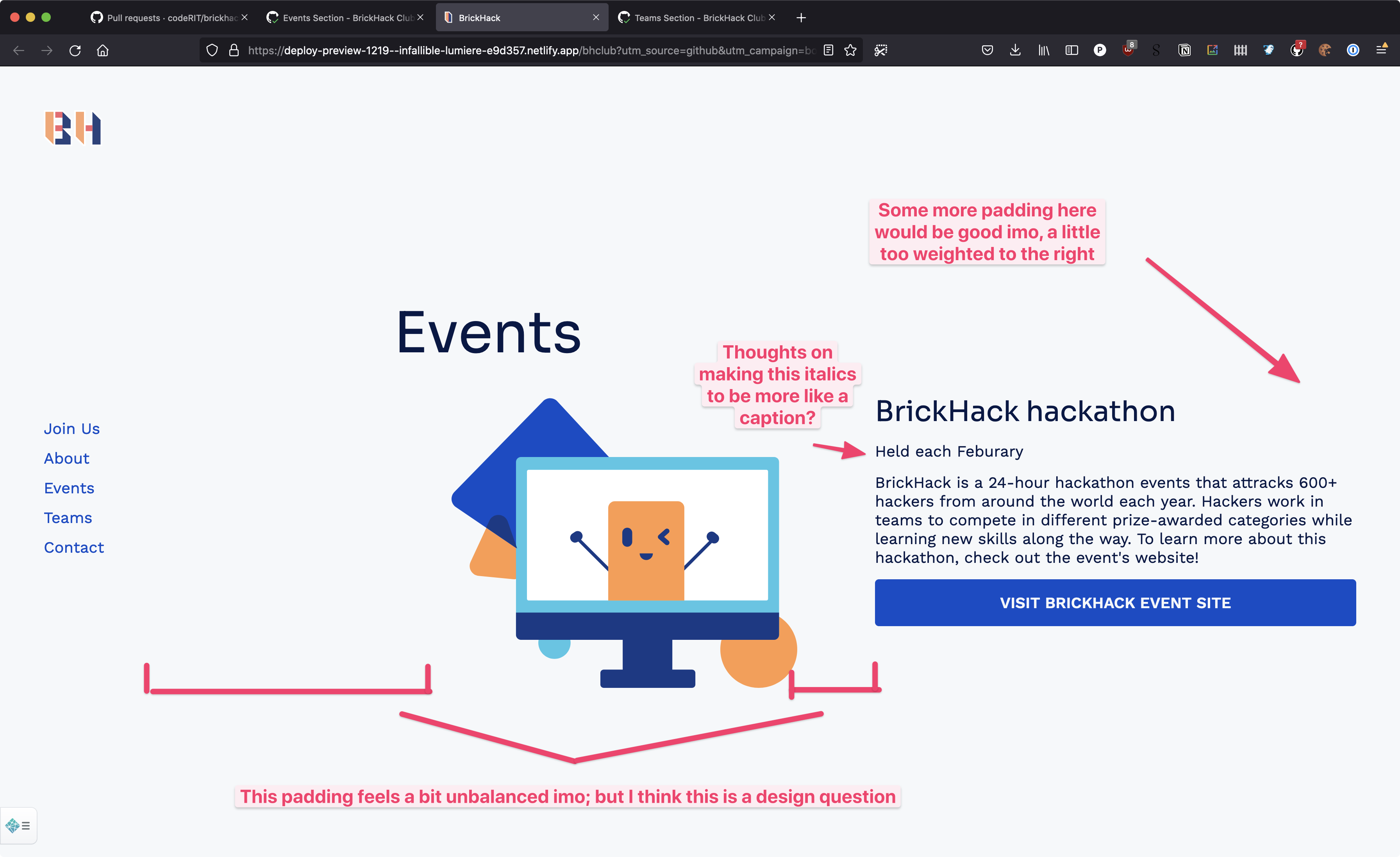
Task: Open the Downloads panel
Action: click(x=1015, y=50)
